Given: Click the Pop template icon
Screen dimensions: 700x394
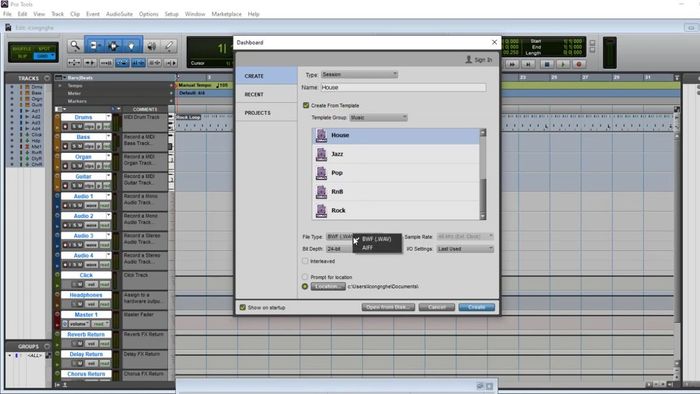Looking at the screenshot, I should click(321, 173).
